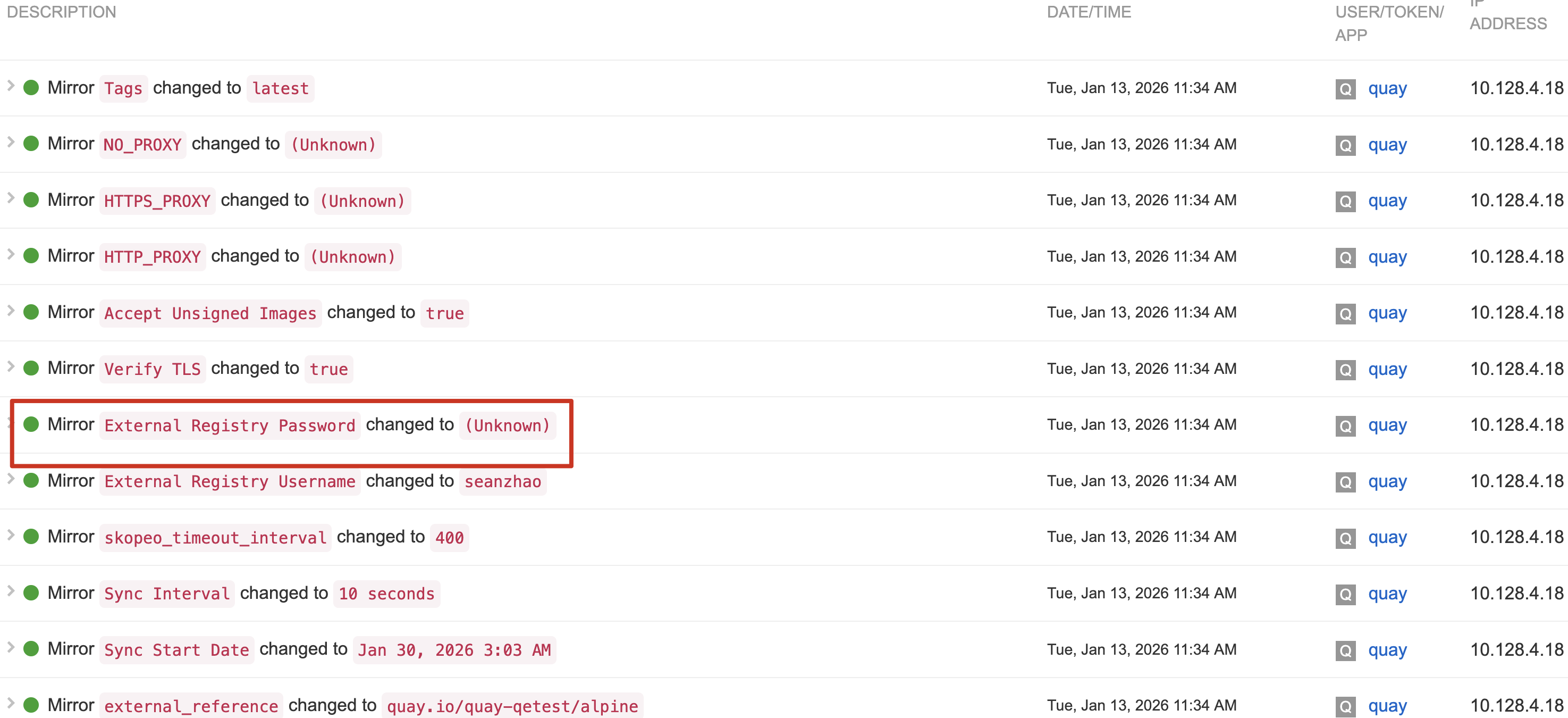
Task: Expand the Mirror Tags log entry
Action: click(x=10, y=86)
